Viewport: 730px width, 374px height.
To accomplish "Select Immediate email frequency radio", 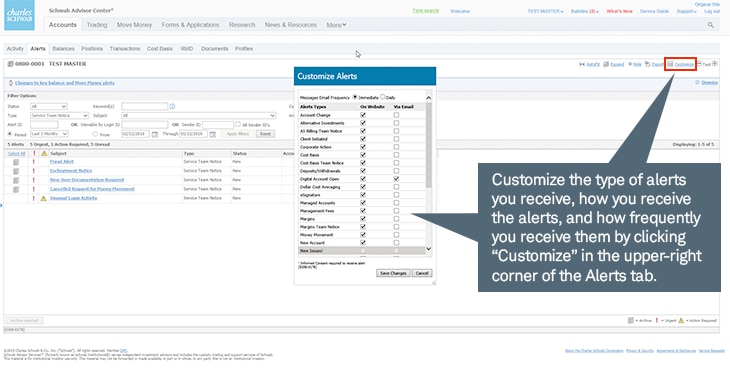I will 355,97.
